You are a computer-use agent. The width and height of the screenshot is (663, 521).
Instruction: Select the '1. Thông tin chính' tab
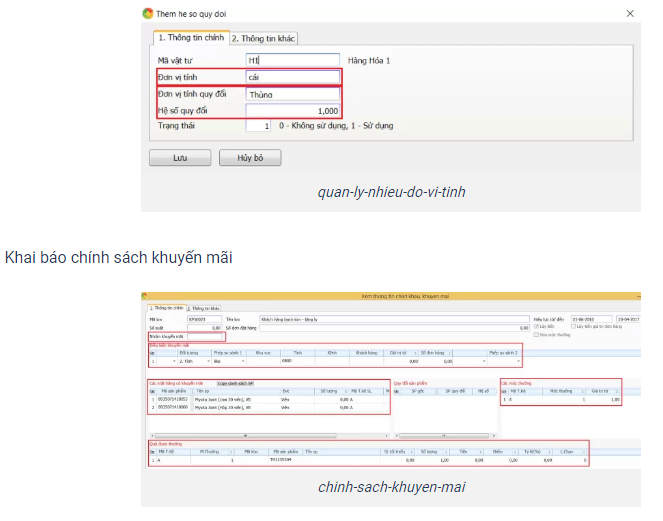click(x=190, y=38)
